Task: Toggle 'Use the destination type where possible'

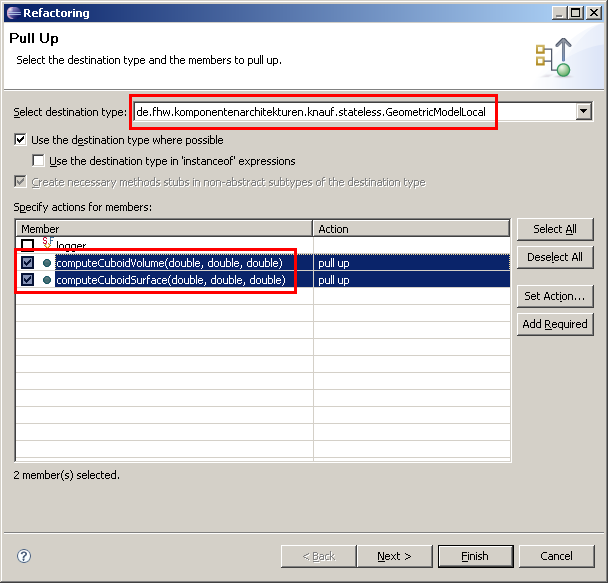Action: (21, 140)
